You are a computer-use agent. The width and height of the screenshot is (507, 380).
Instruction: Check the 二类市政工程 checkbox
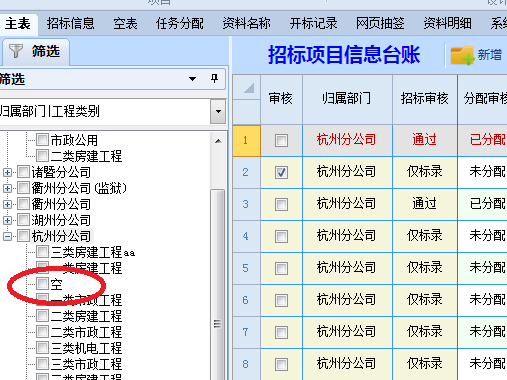(42, 332)
